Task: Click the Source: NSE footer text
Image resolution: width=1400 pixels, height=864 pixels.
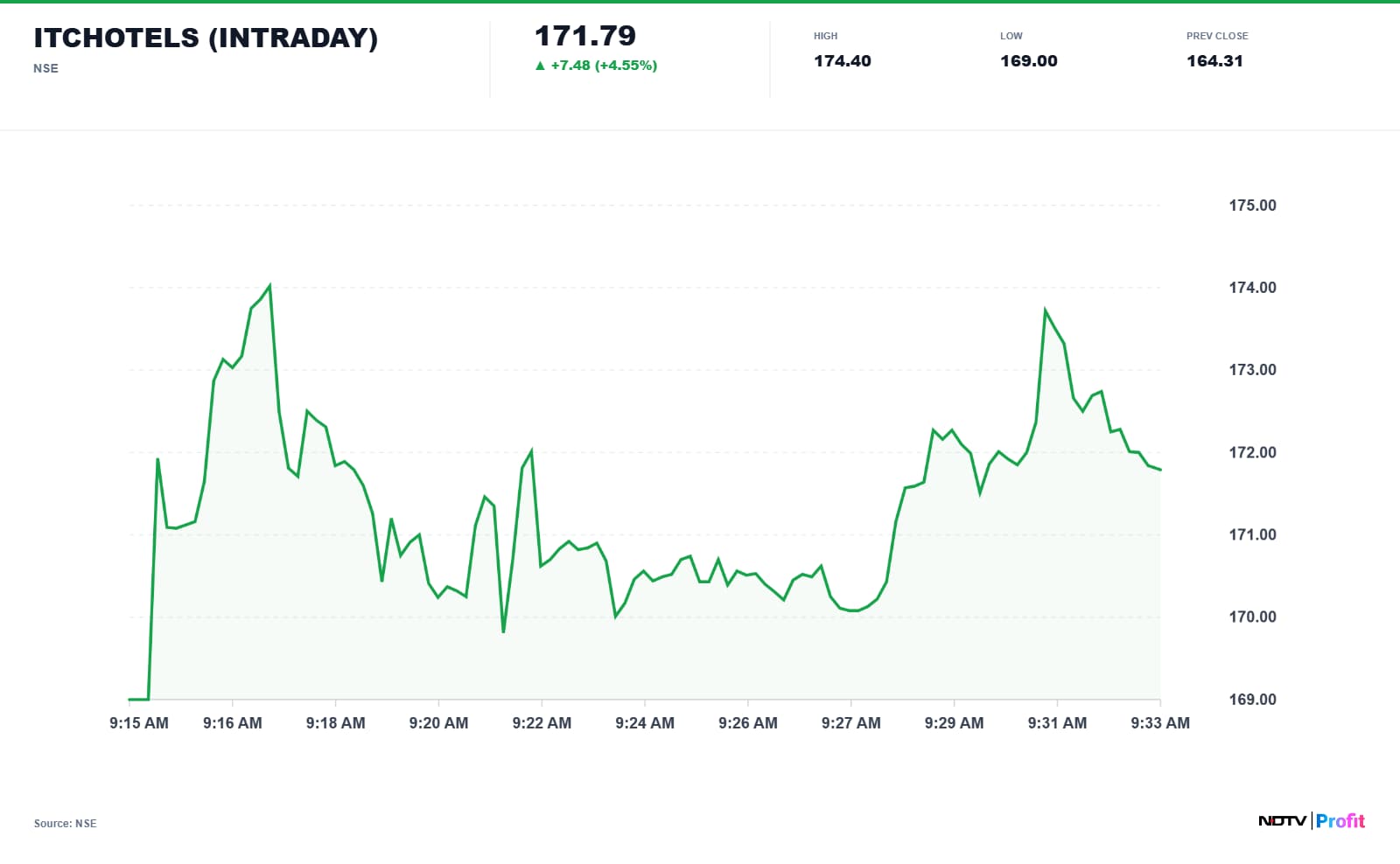Action: click(x=65, y=824)
